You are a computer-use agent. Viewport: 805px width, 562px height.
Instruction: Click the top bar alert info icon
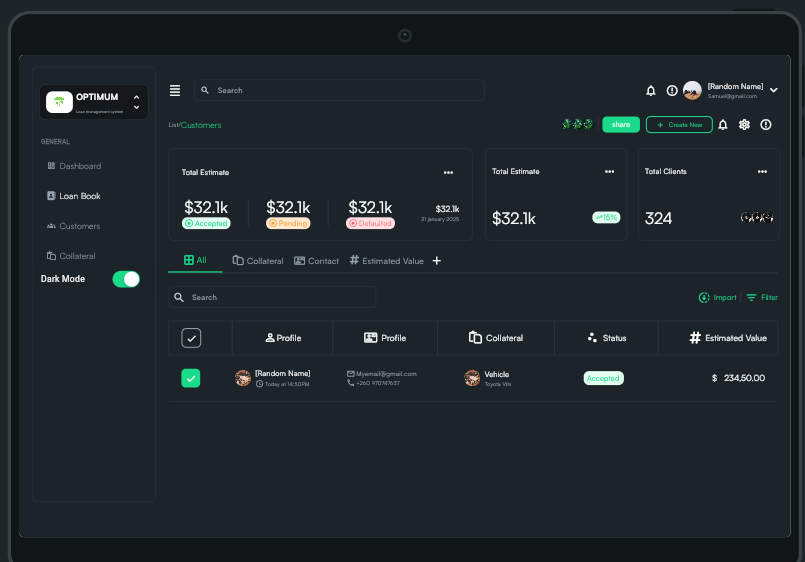(672, 91)
